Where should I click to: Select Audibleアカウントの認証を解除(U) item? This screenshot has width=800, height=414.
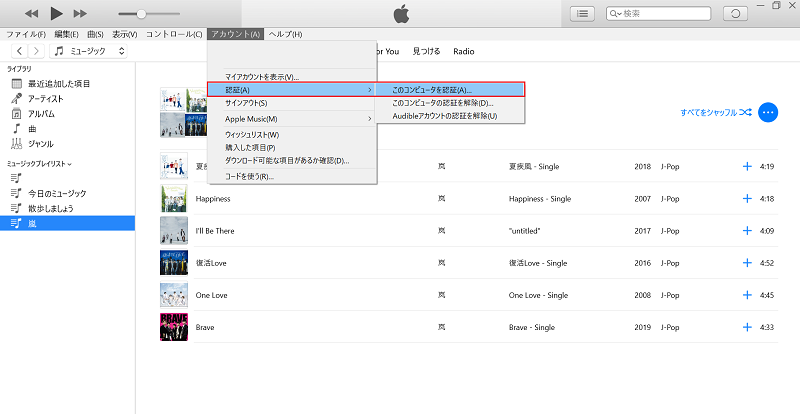pos(451,116)
